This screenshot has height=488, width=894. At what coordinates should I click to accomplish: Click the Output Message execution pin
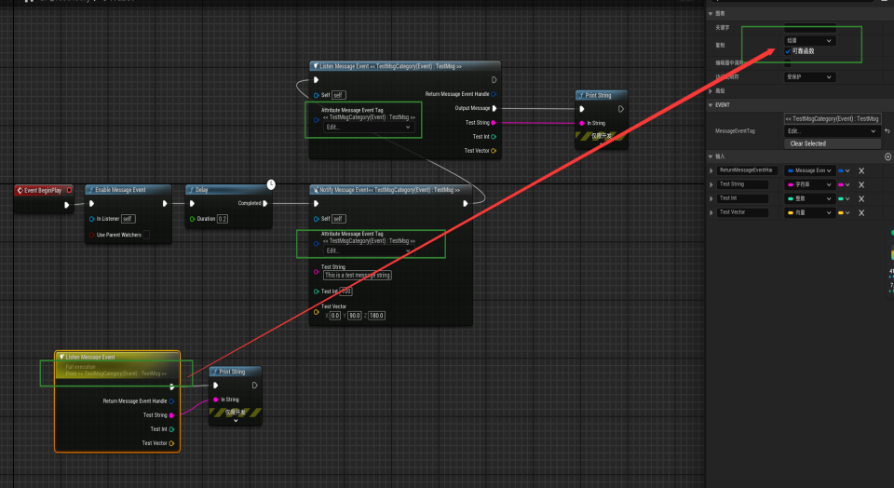494,108
